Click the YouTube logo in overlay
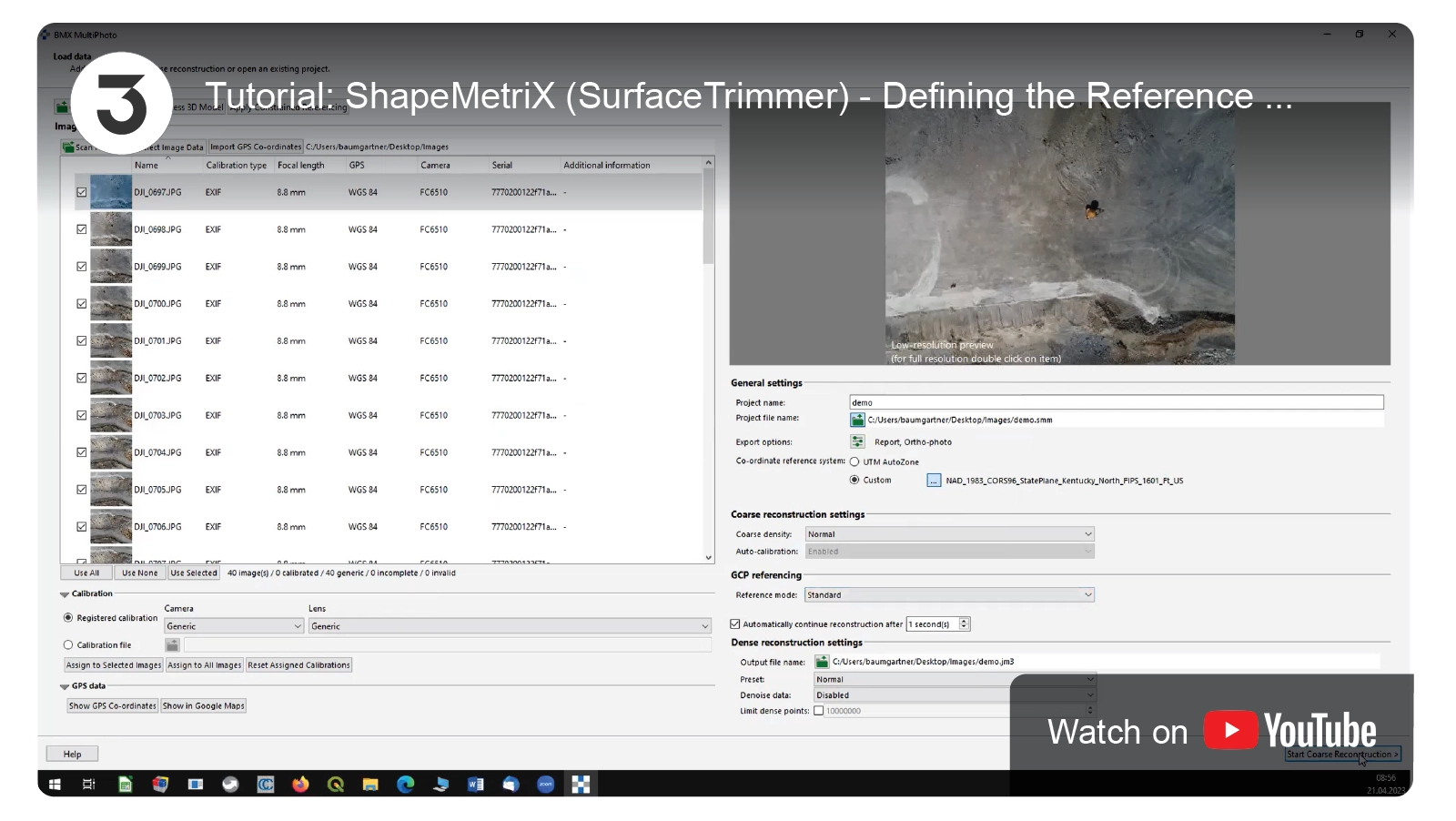1456x821 pixels. pyautogui.click(x=1289, y=731)
